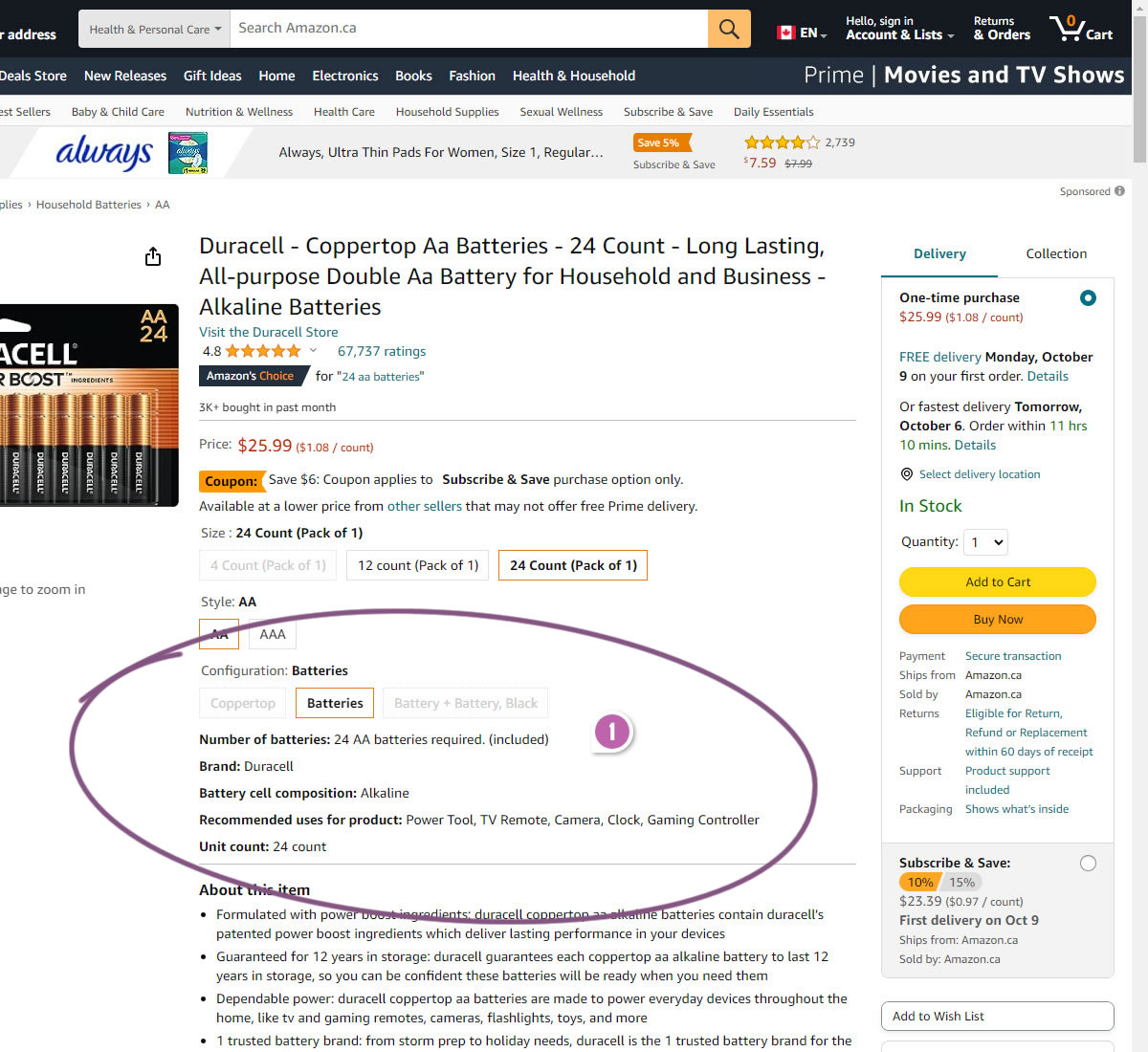The height and width of the screenshot is (1052, 1148).
Task: Select the Subscribe & Save radio button
Action: coord(1088,864)
